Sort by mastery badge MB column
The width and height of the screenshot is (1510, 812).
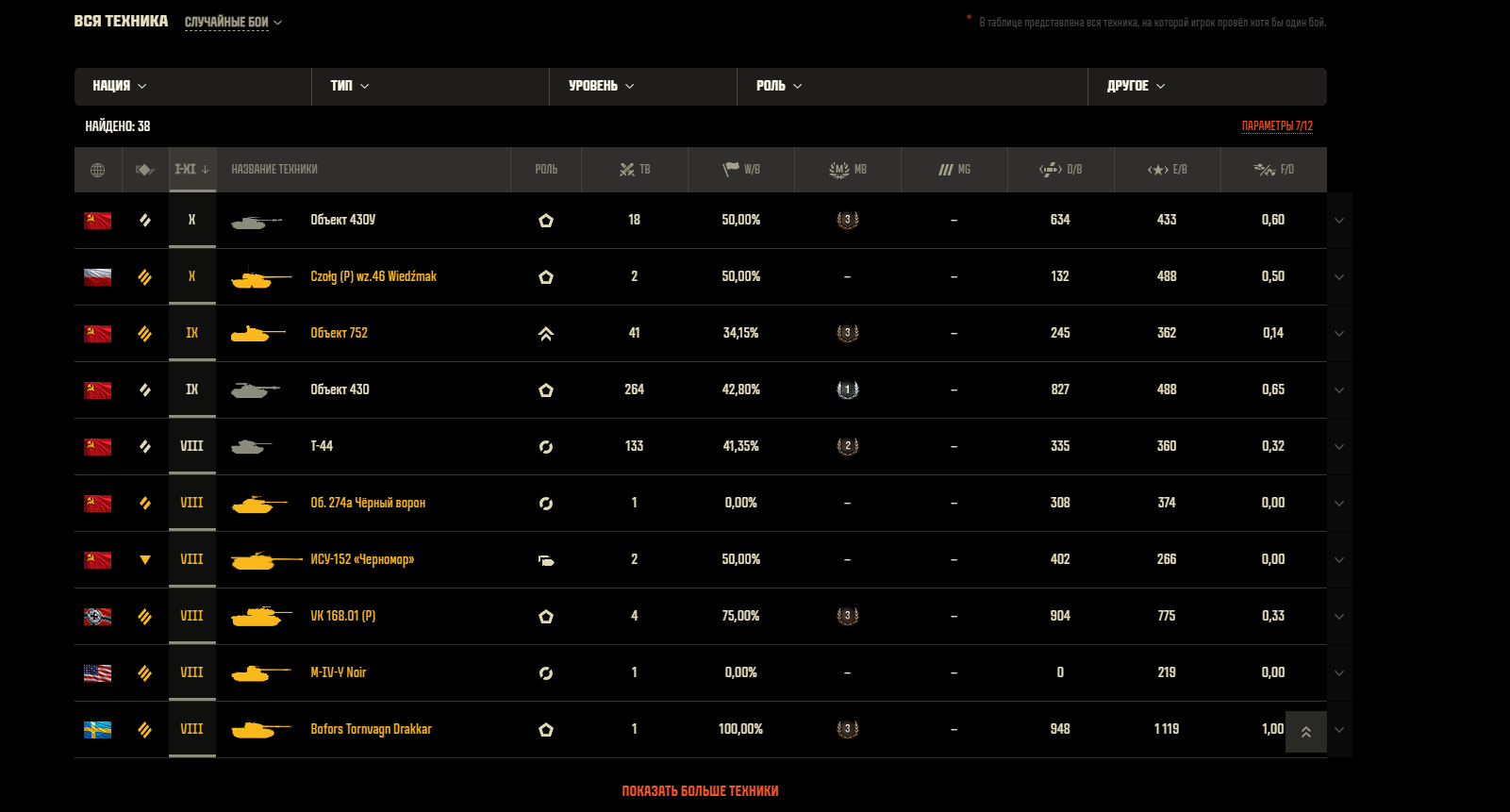pyautogui.click(x=847, y=170)
